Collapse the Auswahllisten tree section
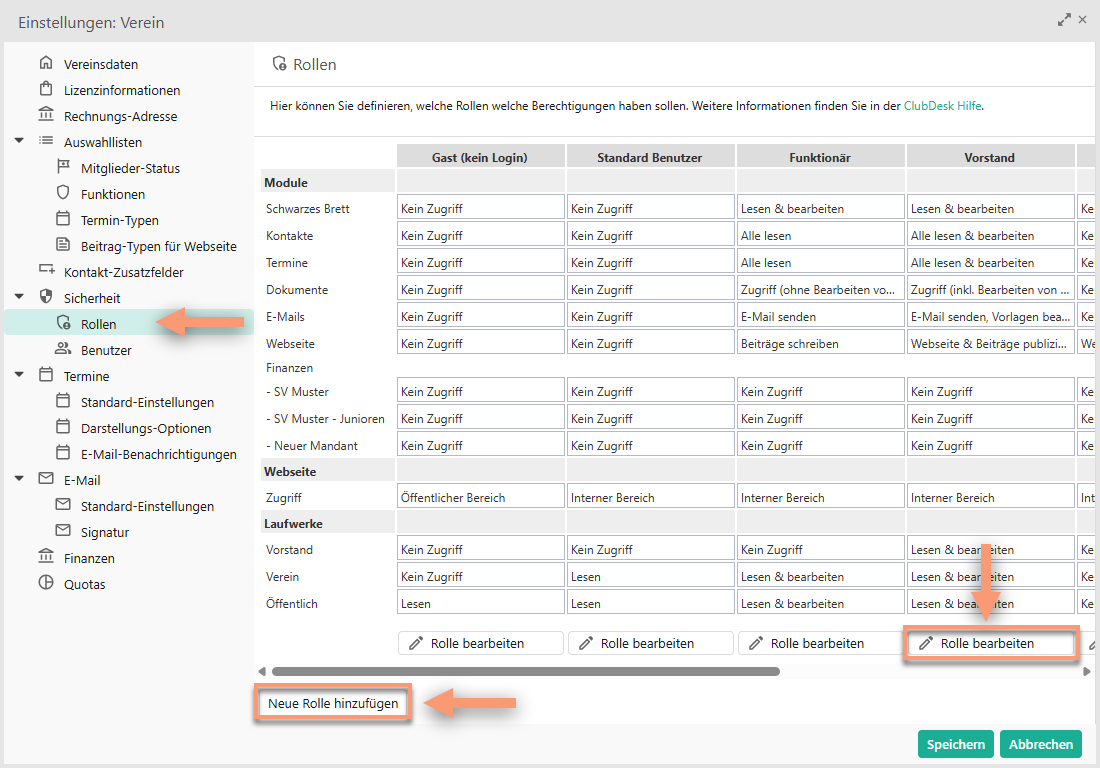1100x768 pixels. (x=20, y=141)
